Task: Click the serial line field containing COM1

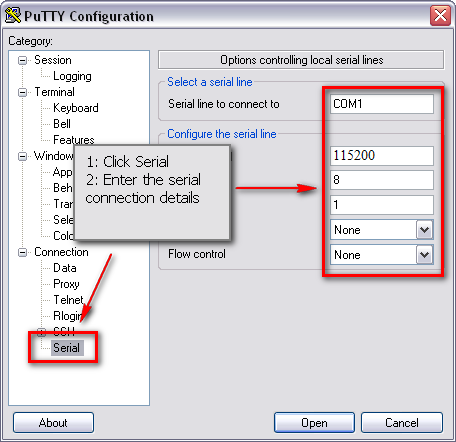Action: (382, 104)
